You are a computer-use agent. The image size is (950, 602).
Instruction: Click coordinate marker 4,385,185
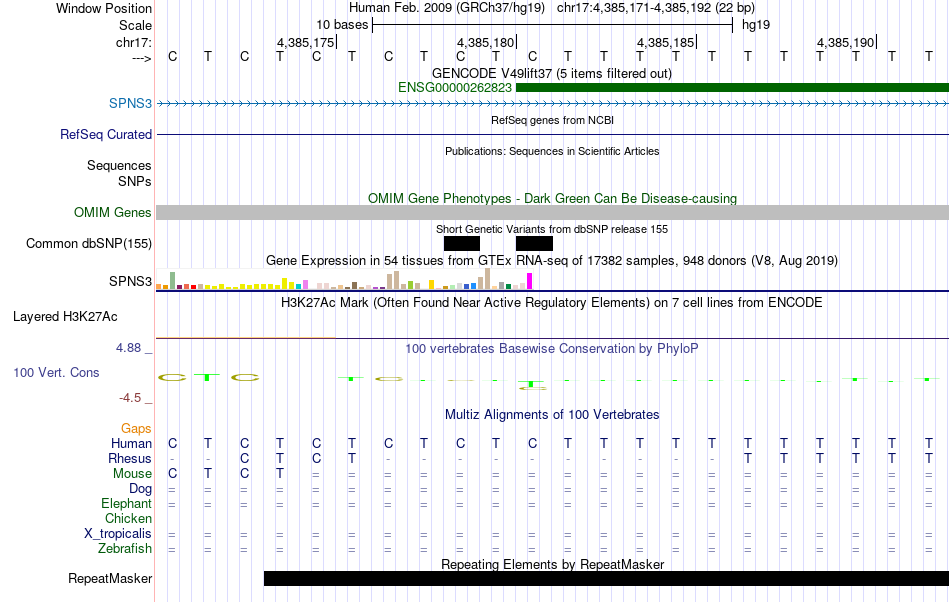[665, 42]
